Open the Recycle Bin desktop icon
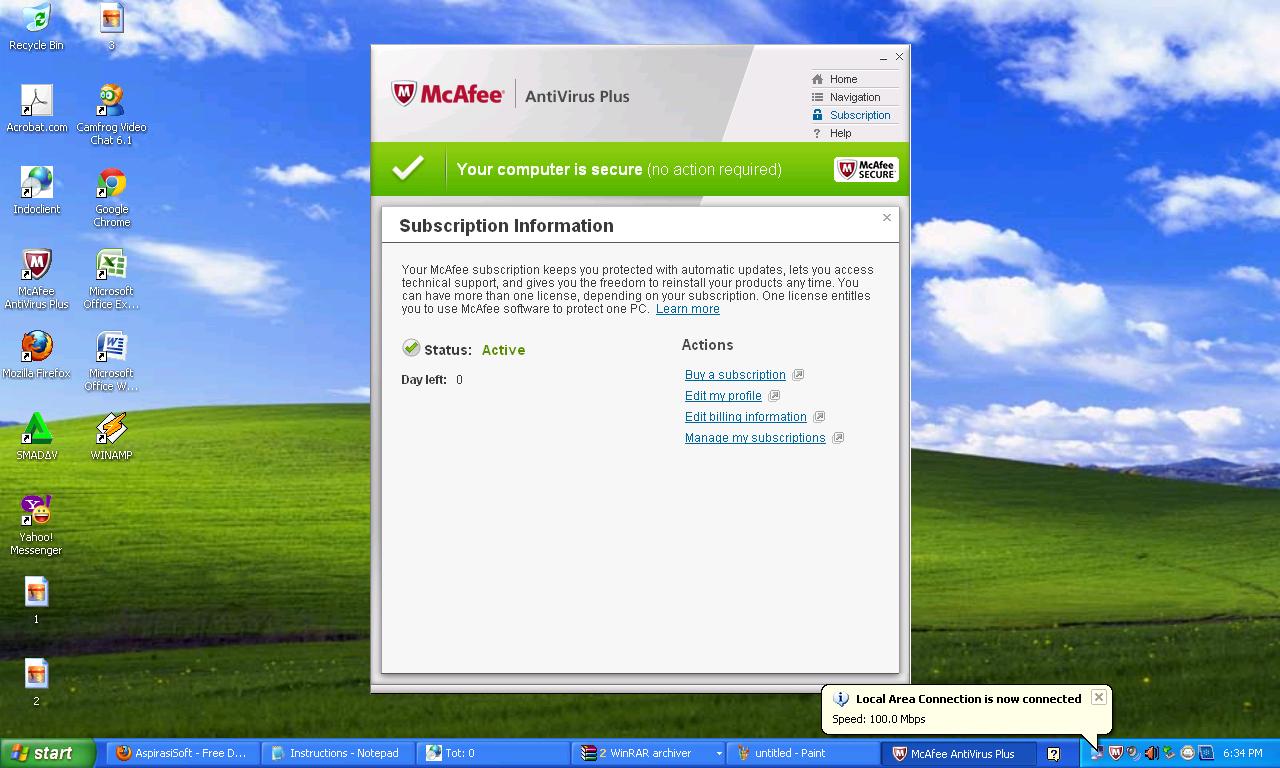 36,26
